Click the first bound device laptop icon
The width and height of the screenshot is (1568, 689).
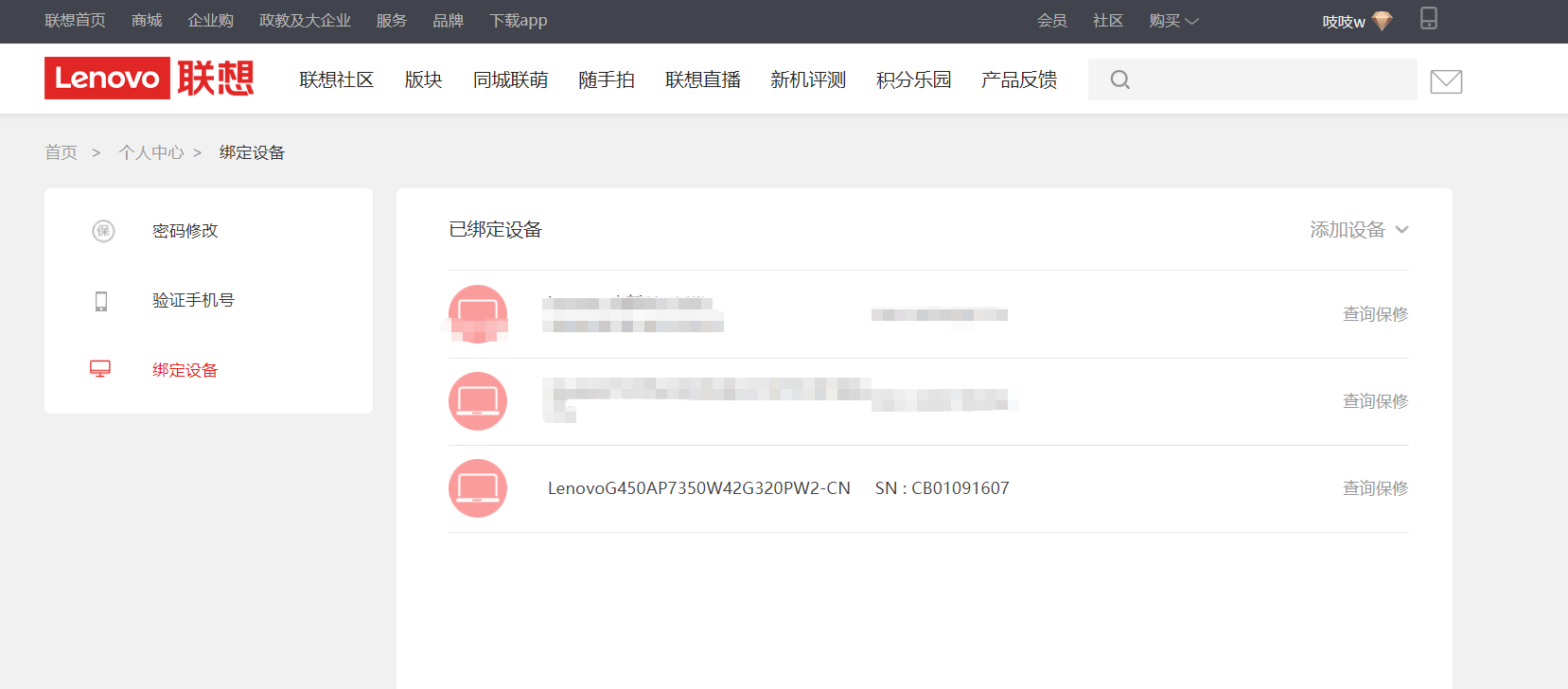pyautogui.click(x=478, y=314)
